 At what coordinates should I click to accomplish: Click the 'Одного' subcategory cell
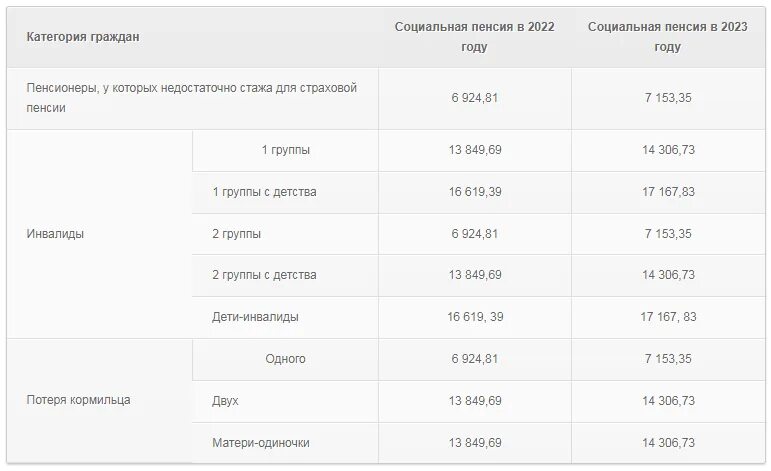tap(285, 359)
